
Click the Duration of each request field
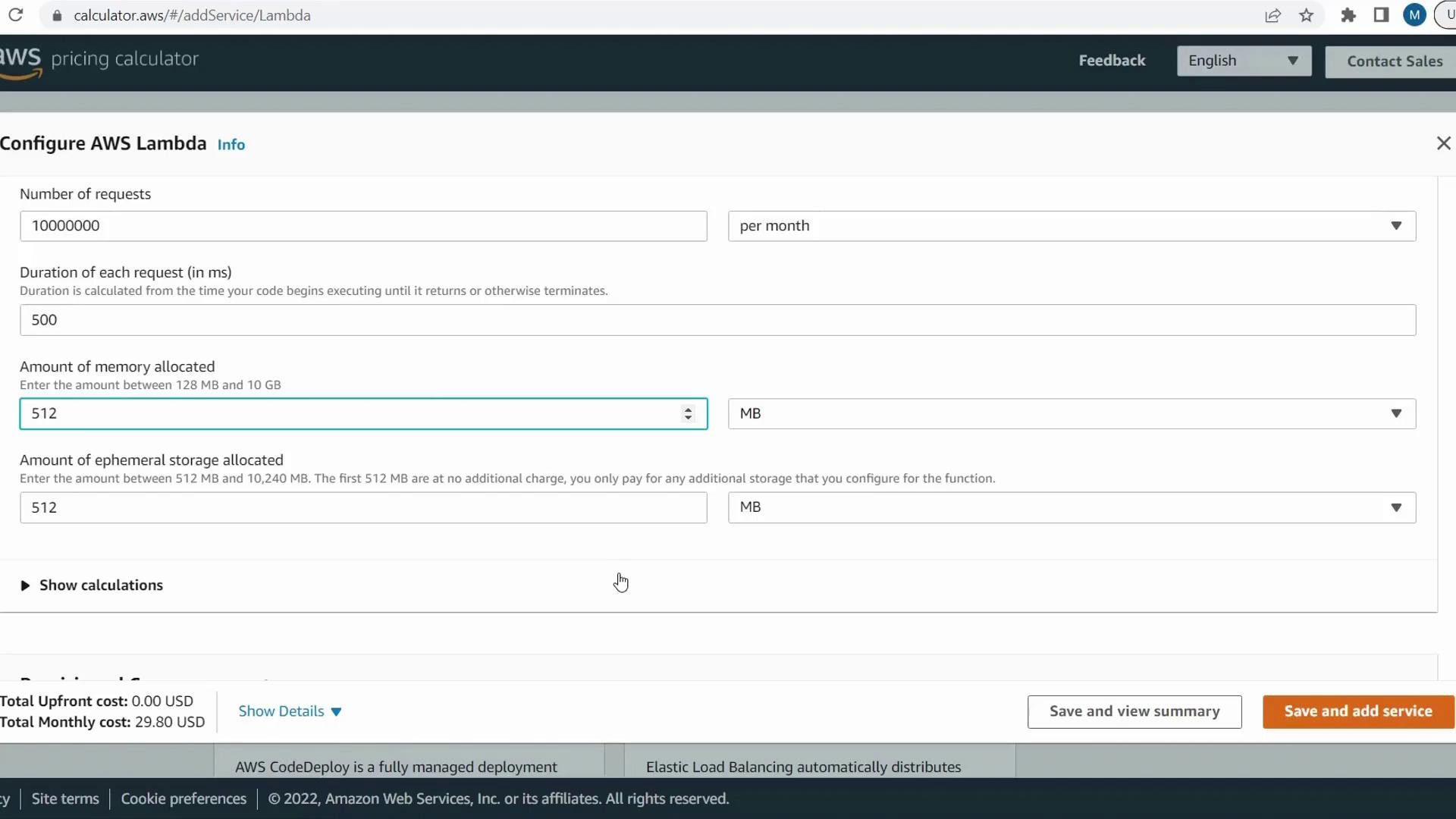tap(717, 320)
